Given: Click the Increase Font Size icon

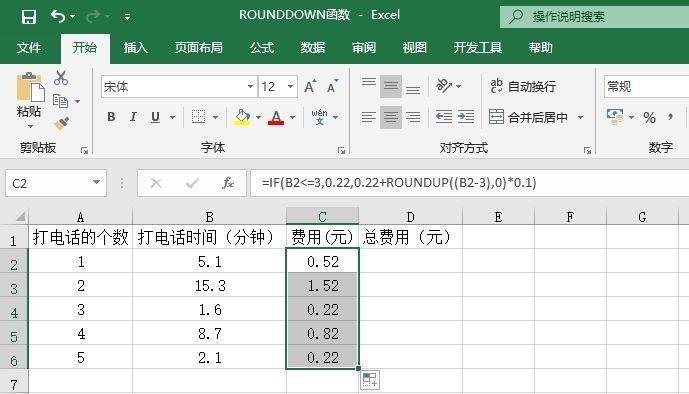Looking at the screenshot, I should pyautogui.click(x=310, y=87).
